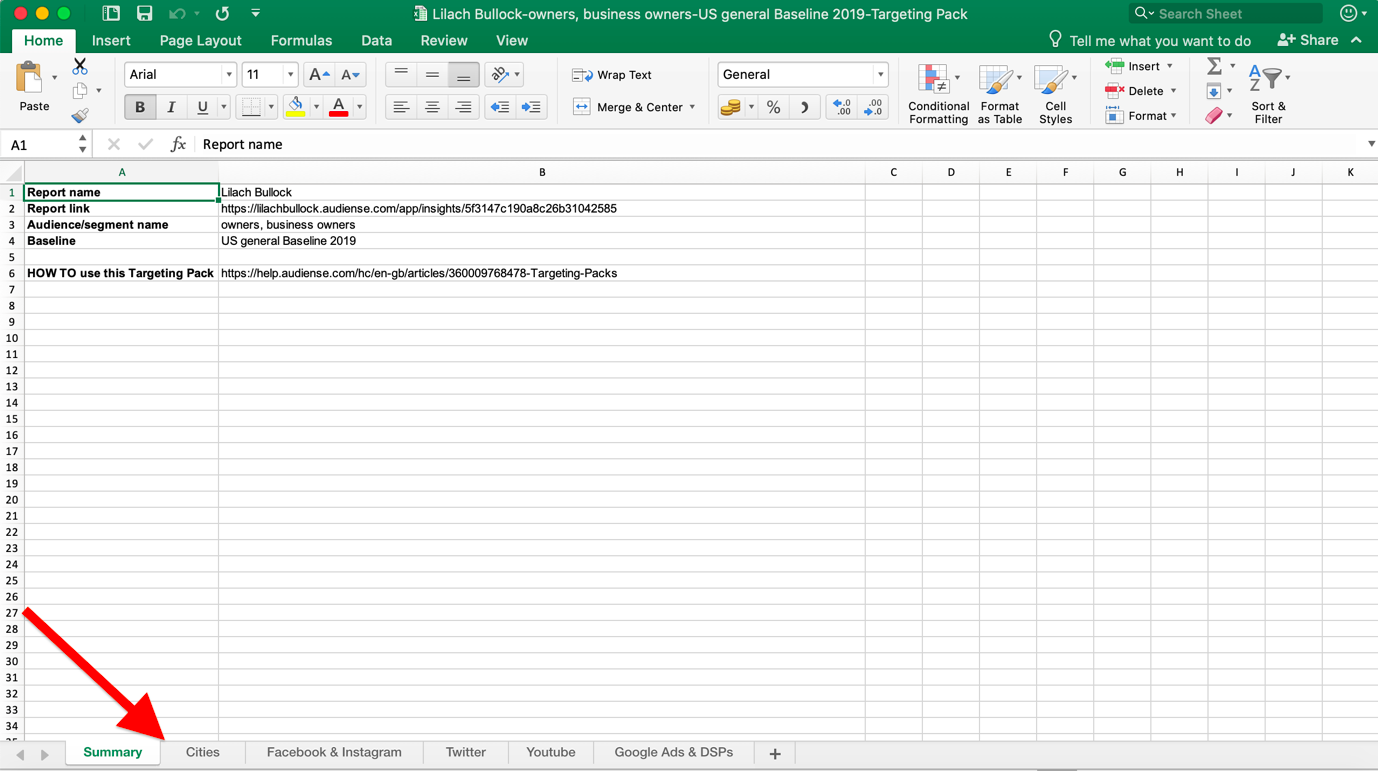
Task: Decrease the cell indent
Action: [500, 107]
